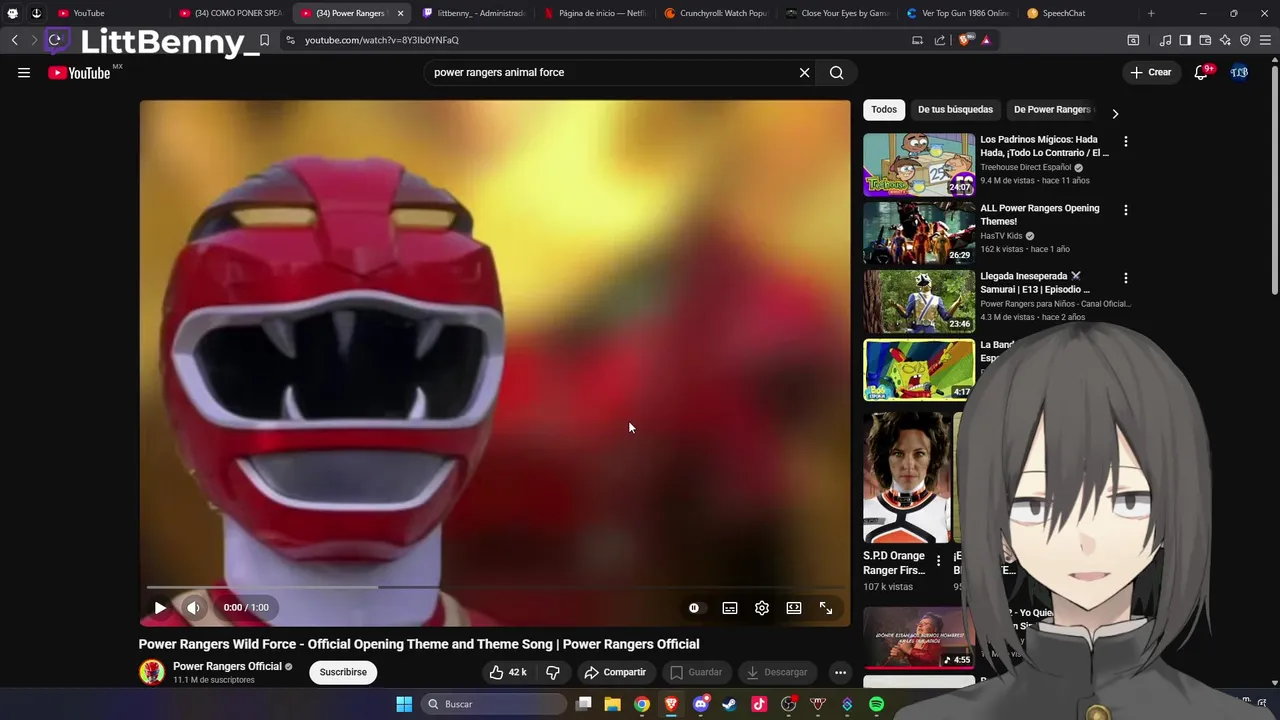
Task: Click the Descargar download button
Action: point(777,672)
